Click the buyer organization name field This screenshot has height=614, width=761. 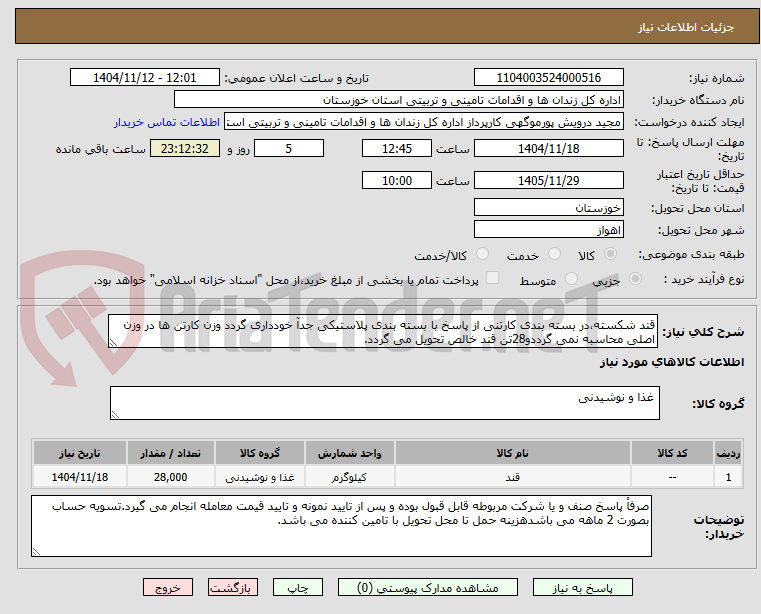(x=399, y=100)
